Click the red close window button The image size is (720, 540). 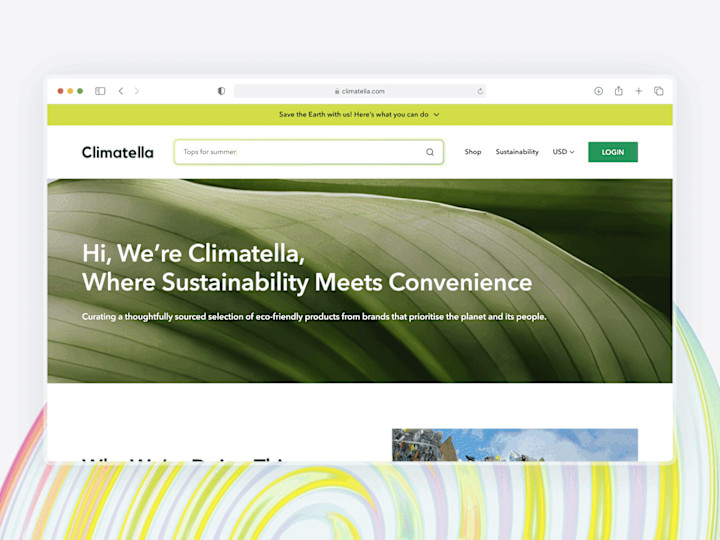pos(60,91)
